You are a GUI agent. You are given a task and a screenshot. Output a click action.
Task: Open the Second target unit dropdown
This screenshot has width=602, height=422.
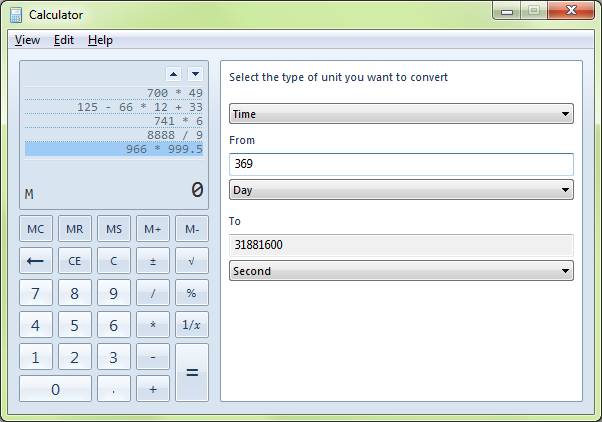tap(400, 271)
